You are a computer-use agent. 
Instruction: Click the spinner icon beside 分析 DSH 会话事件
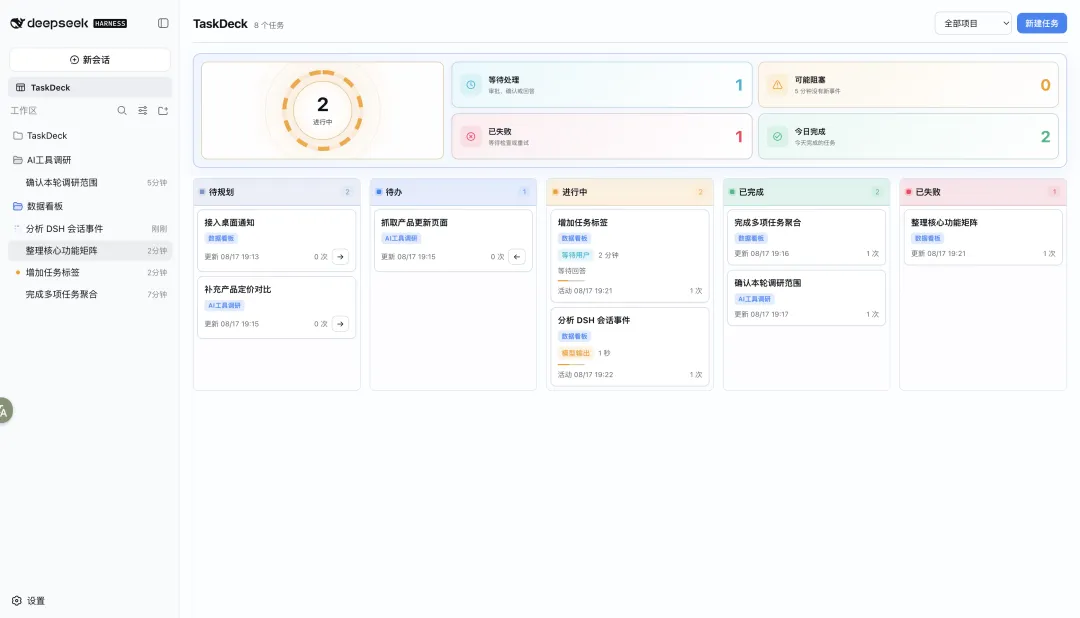(x=17, y=229)
